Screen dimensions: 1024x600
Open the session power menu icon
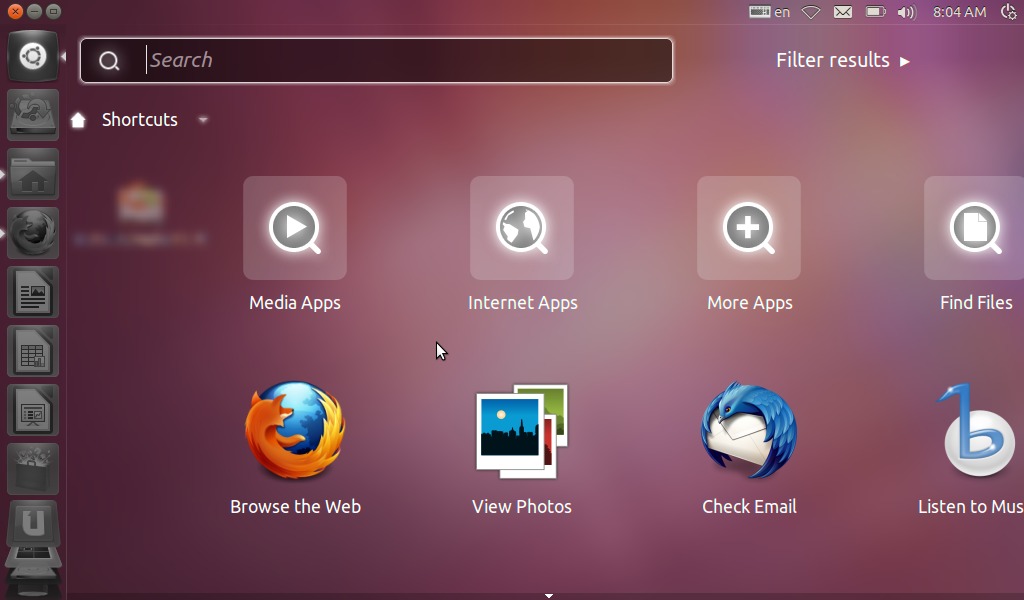click(1009, 12)
